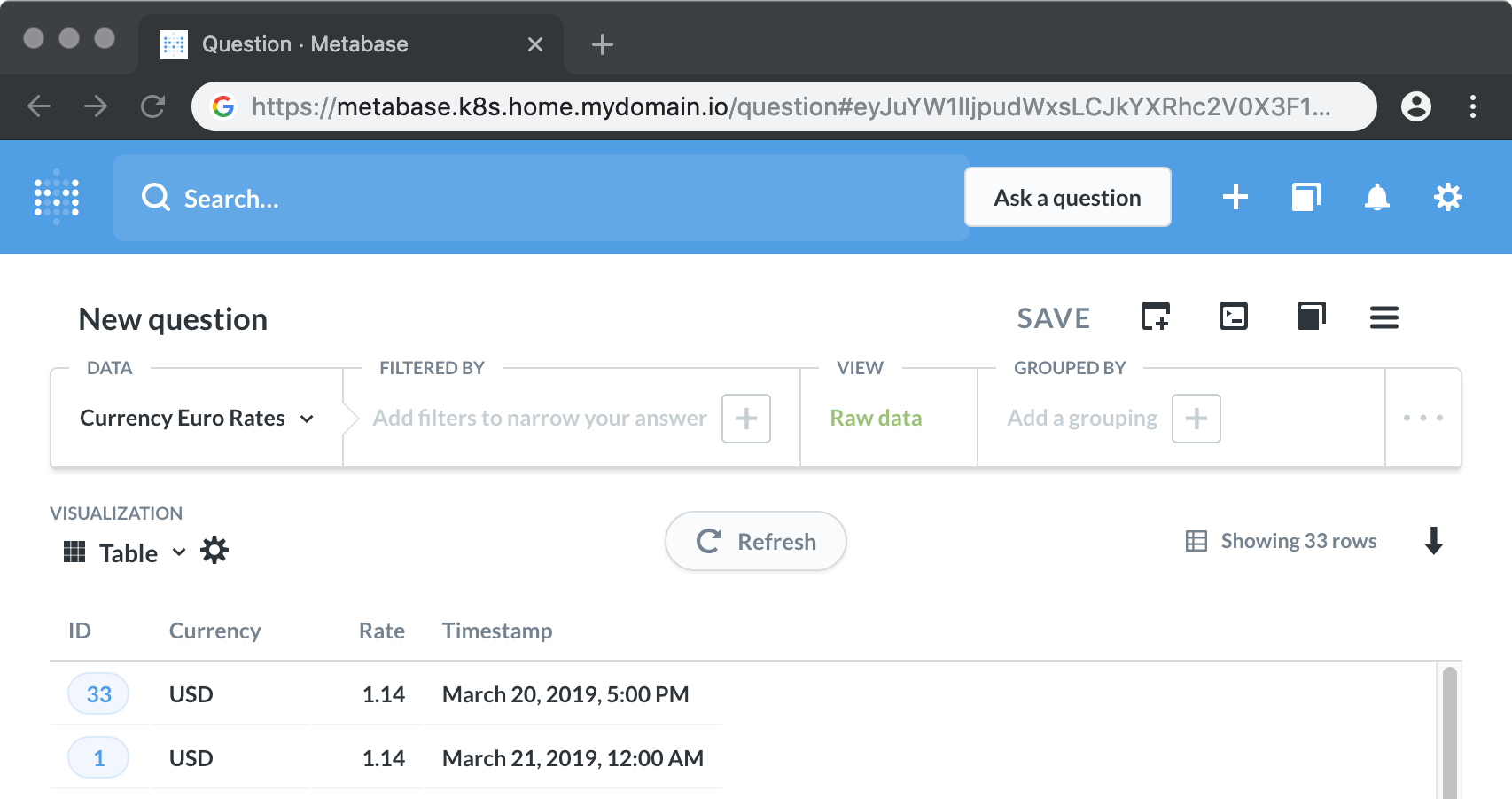1512x799 pixels.
Task: Sort by the Timestamp column header
Action: (497, 631)
